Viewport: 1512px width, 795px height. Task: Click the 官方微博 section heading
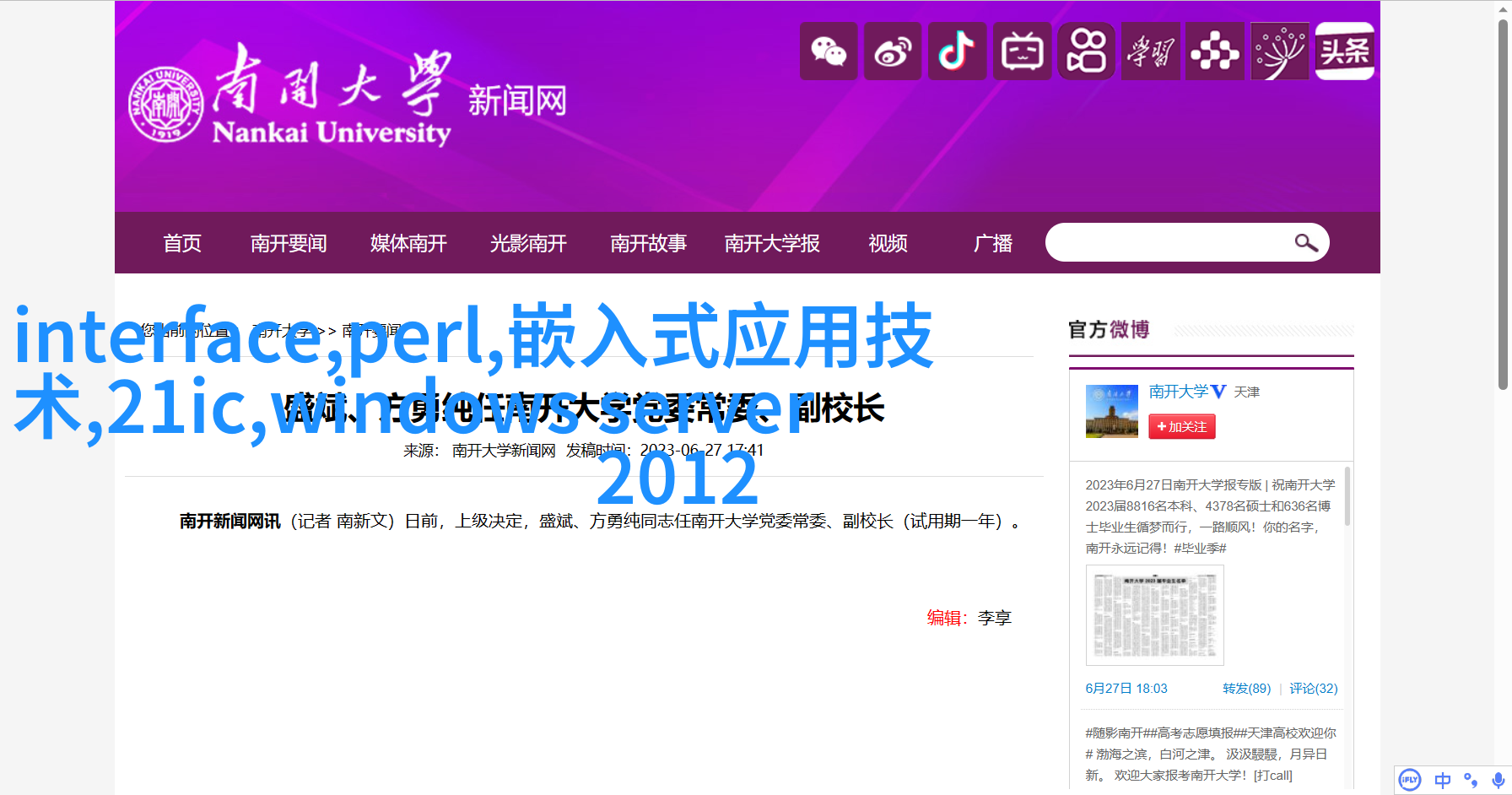pyautogui.click(x=1109, y=330)
